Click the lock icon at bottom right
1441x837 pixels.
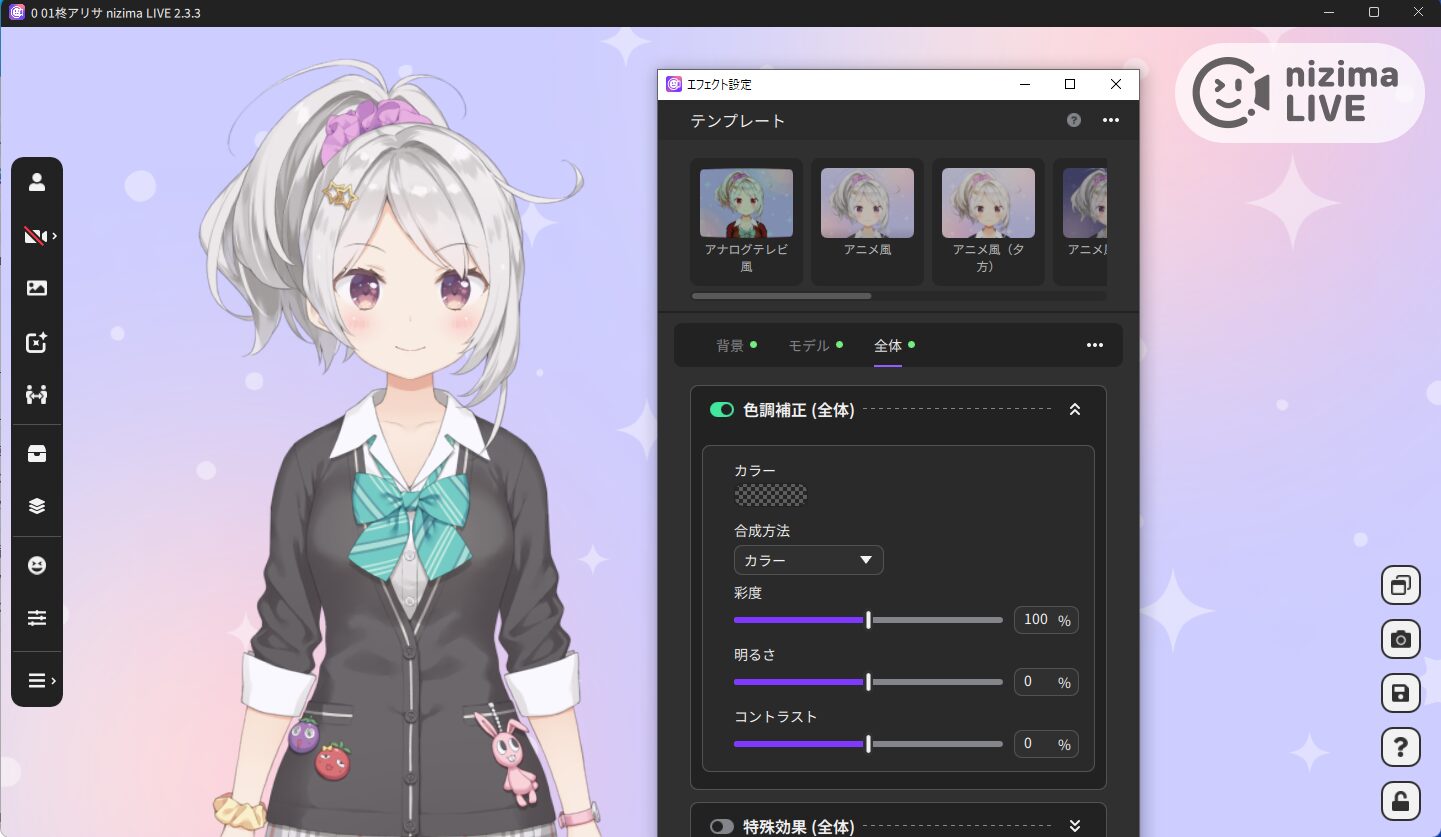click(1400, 800)
